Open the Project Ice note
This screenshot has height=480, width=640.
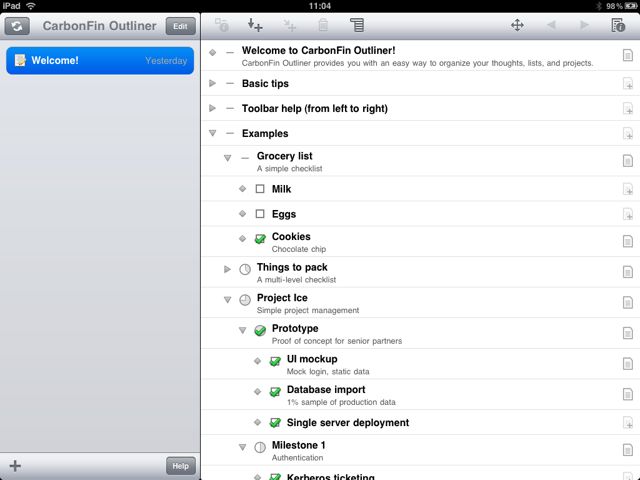pyautogui.click(x=628, y=302)
